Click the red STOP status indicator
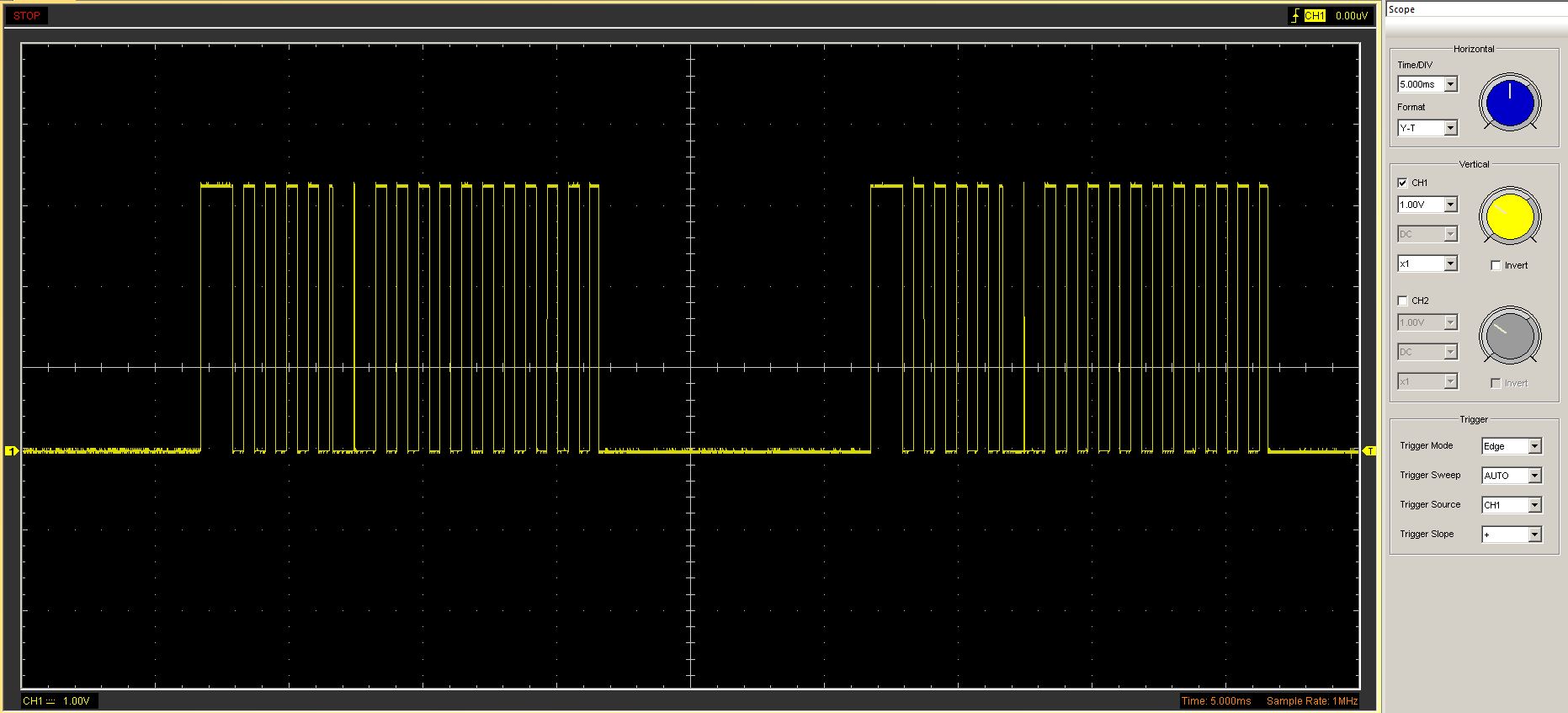 click(x=27, y=16)
